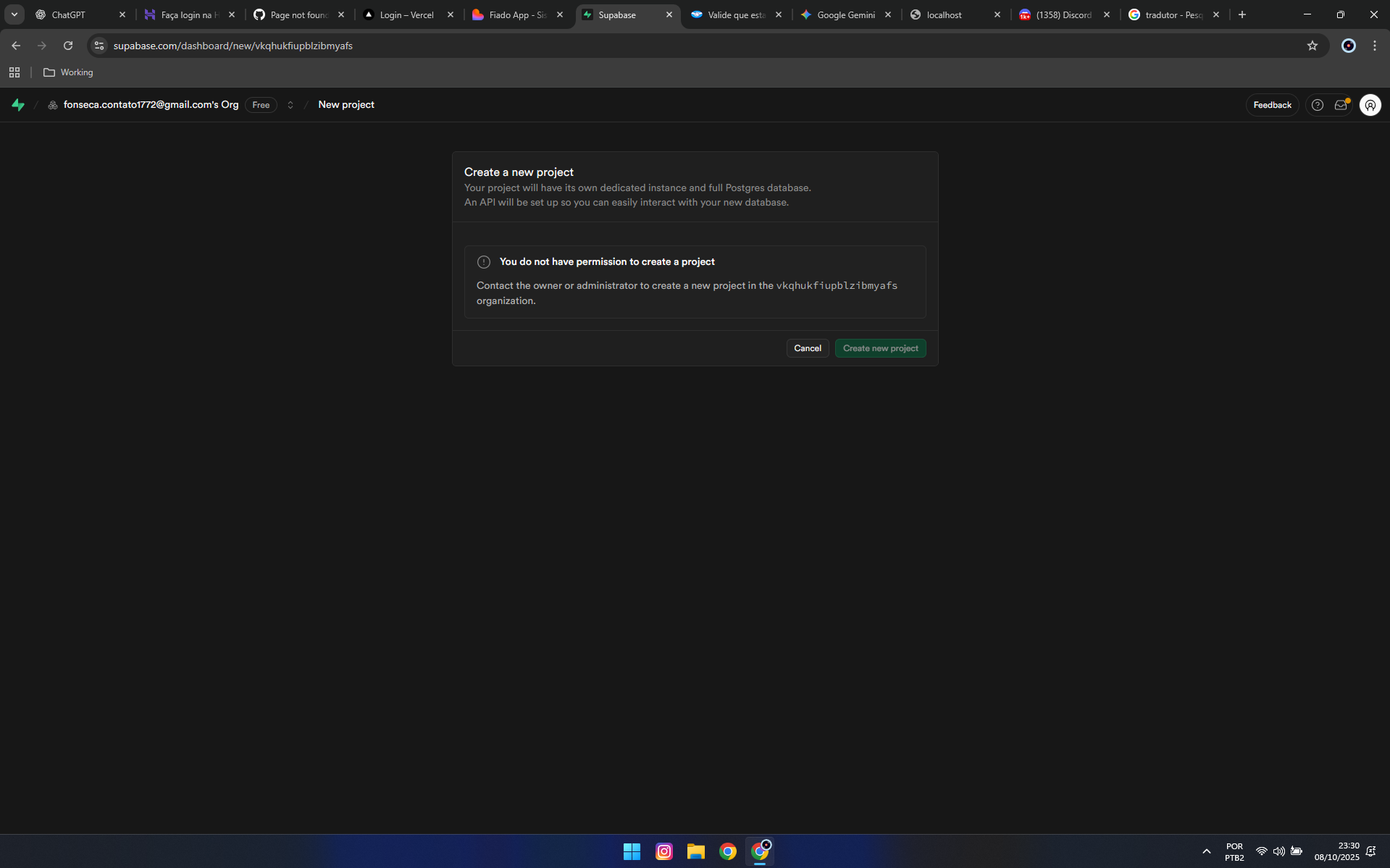Show hidden system tray icons

click(1207, 851)
